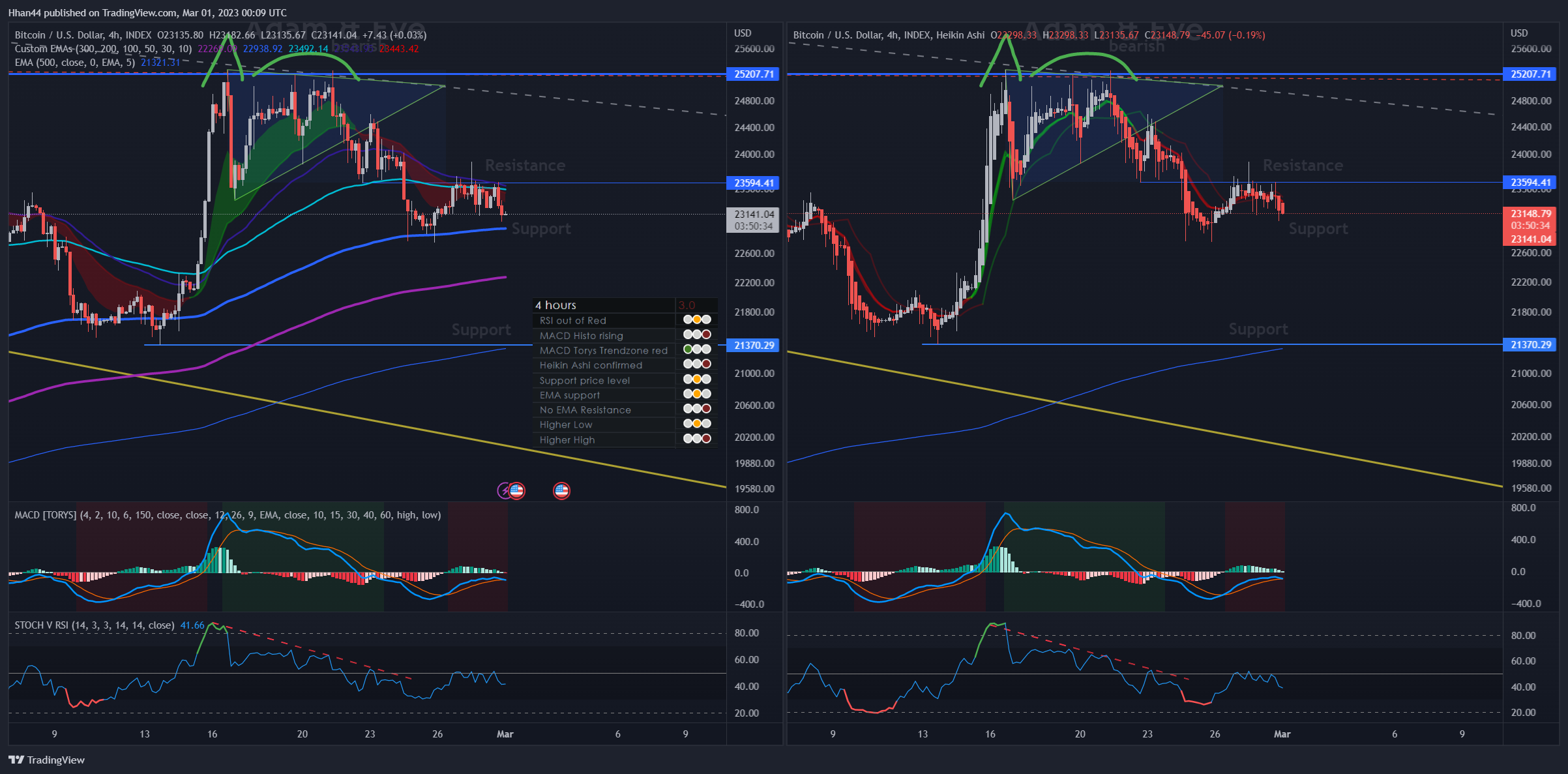Click the signal dots beside MACD Histo rising
Image resolution: width=1568 pixels, height=774 pixels.
pyautogui.click(x=697, y=335)
